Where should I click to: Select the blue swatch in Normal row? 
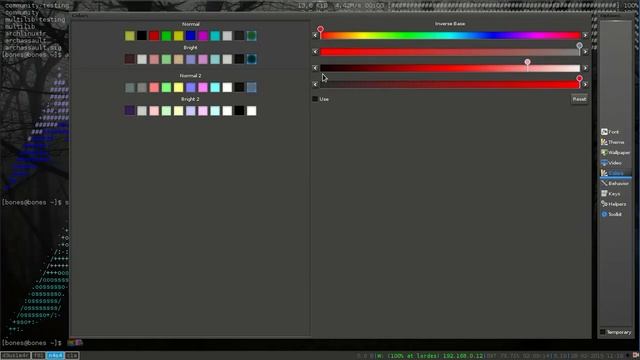pyautogui.click(x=191, y=36)
